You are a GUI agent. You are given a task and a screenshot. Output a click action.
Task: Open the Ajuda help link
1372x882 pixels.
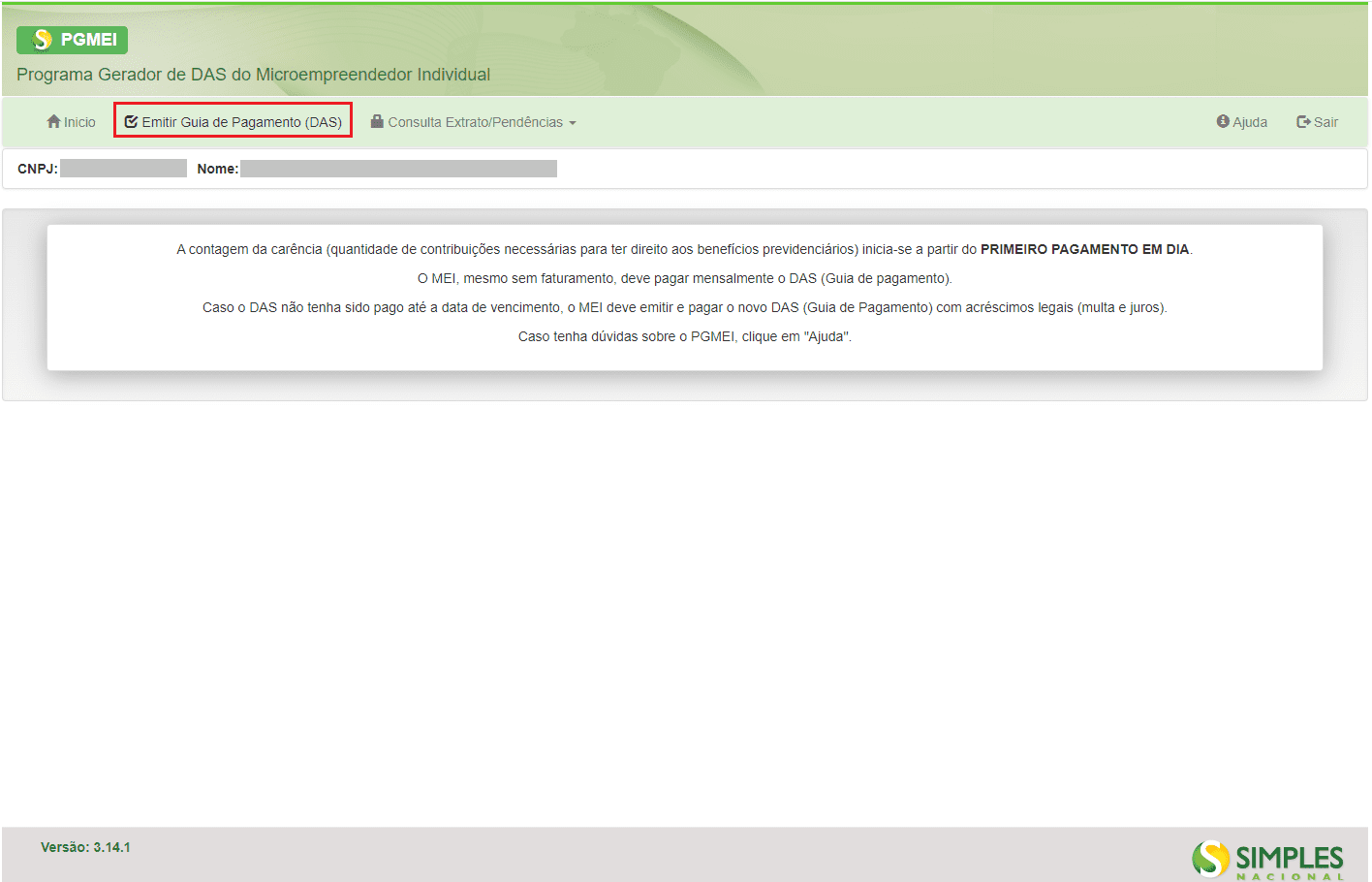pyautogui.click(x=1250, y=122)
